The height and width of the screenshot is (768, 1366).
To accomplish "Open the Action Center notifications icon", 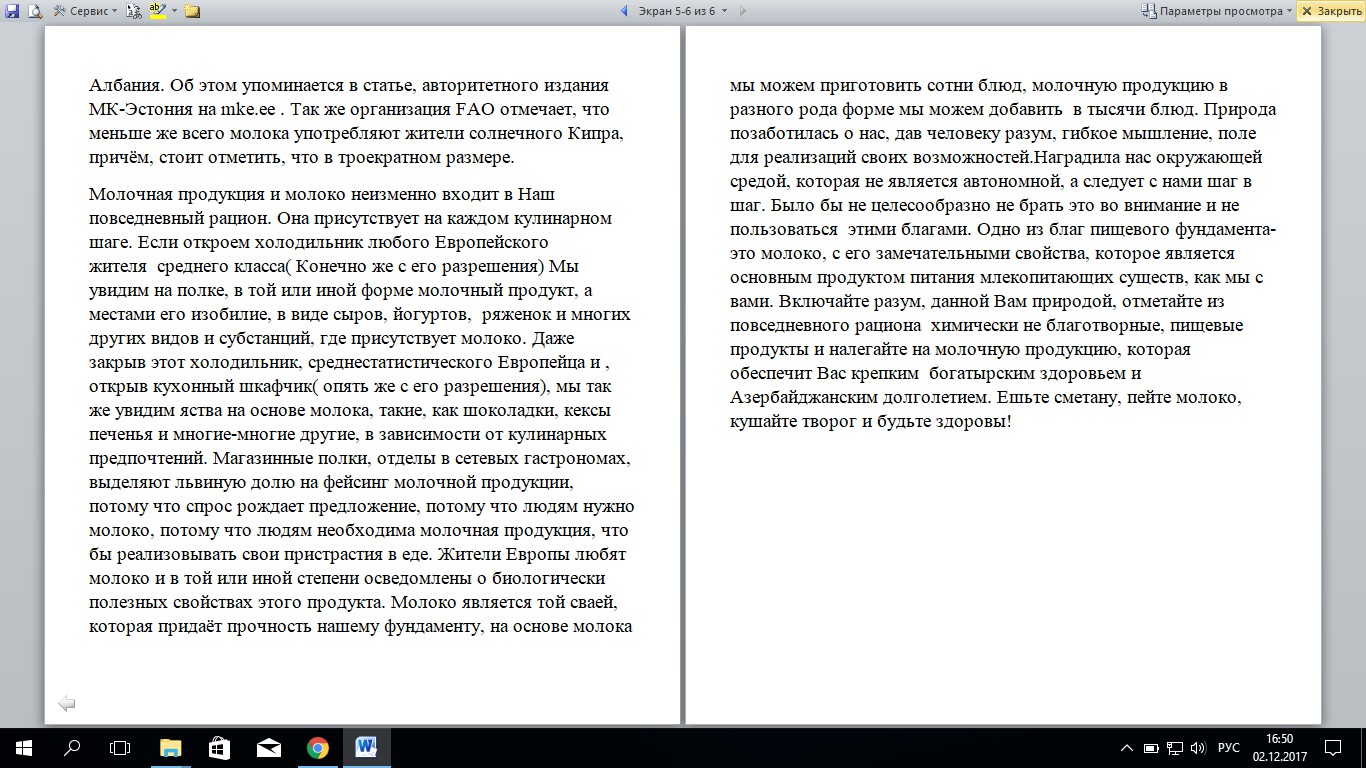I will tap(1333, 748).
